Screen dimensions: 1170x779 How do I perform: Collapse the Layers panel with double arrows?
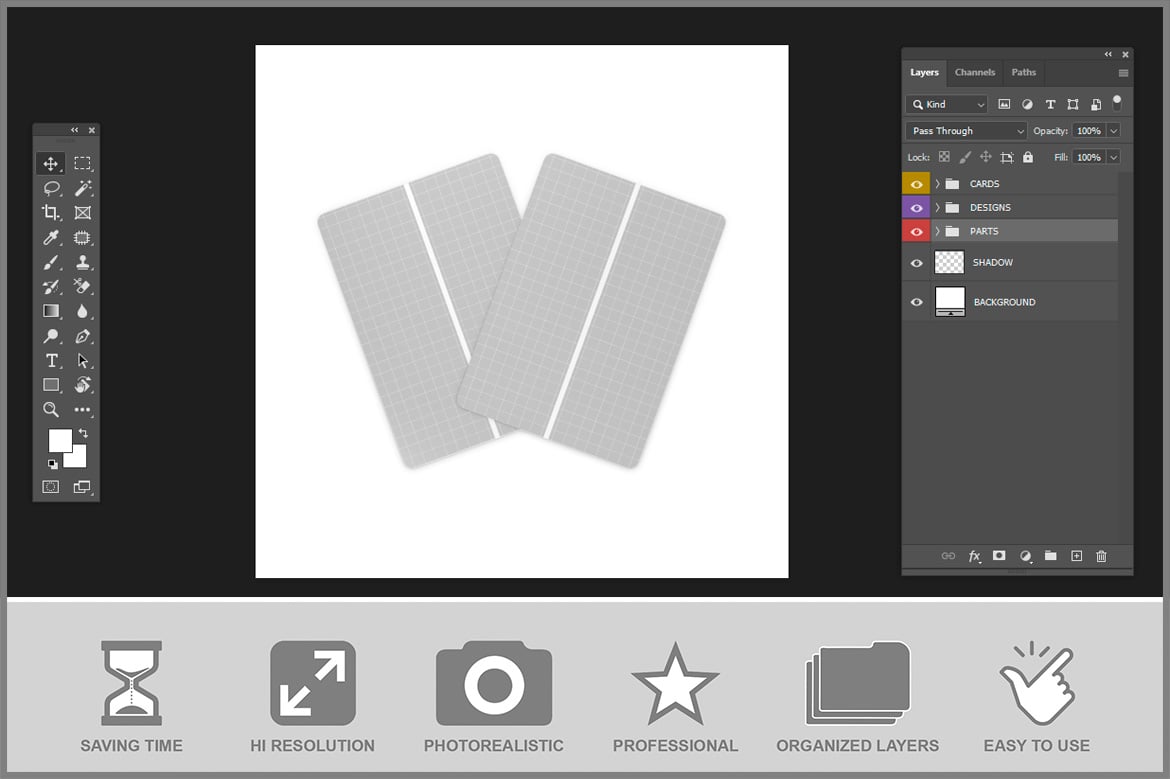[1108, 54]
